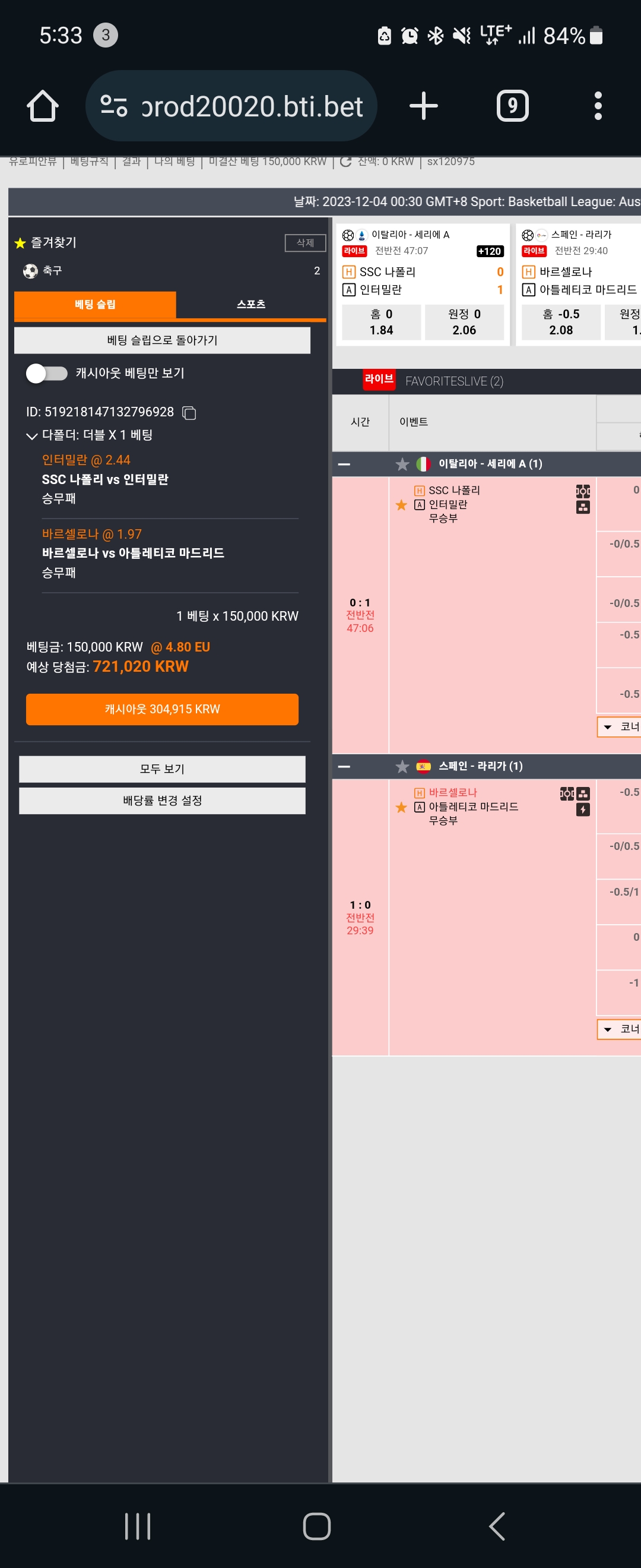The width and height of the screenshot is (641, 1568).
Task: Switch to the 스포츠 tab
Action: pyautogui.click(x=250, y=304)
